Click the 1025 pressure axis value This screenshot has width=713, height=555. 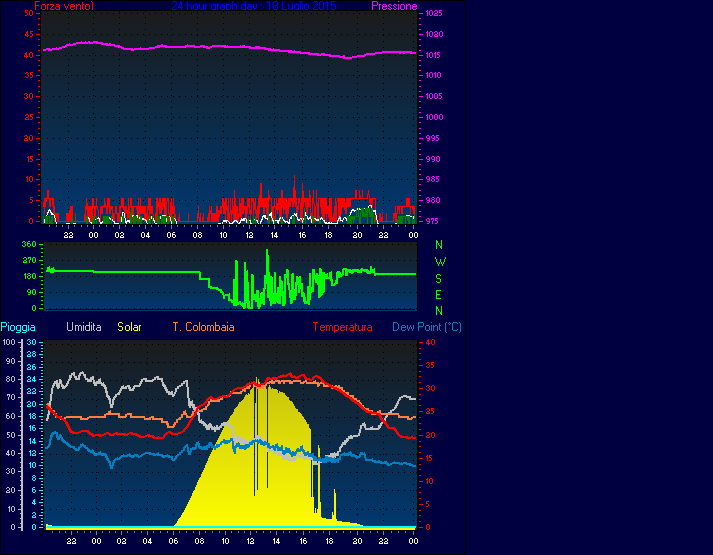click(433, 14)
